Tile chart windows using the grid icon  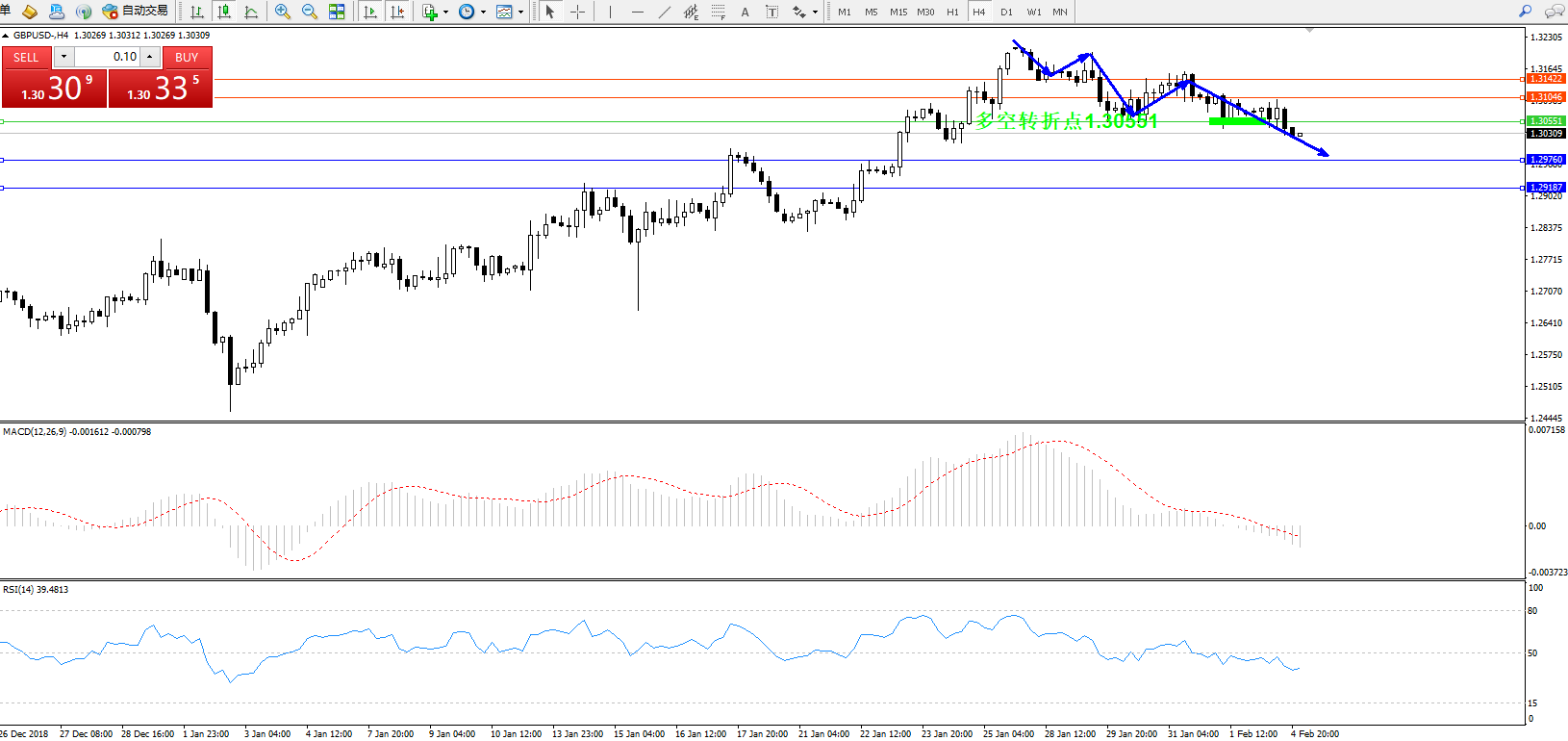pyautogui.click(x=337, y=12)
